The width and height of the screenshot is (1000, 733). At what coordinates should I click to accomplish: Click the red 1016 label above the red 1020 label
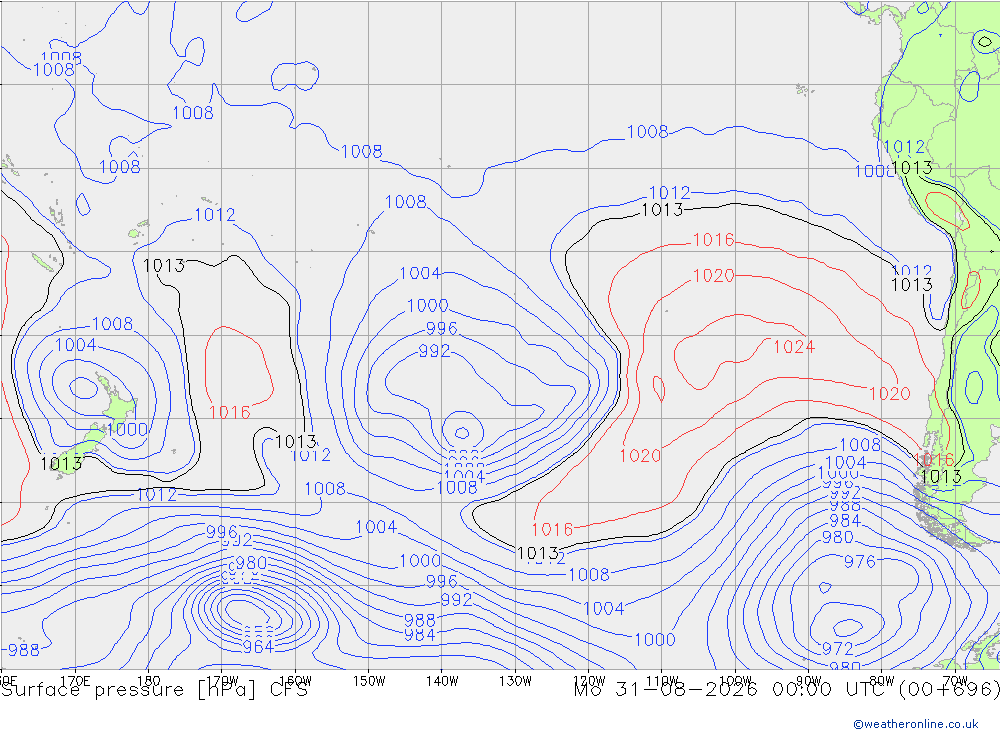(714, 240)
